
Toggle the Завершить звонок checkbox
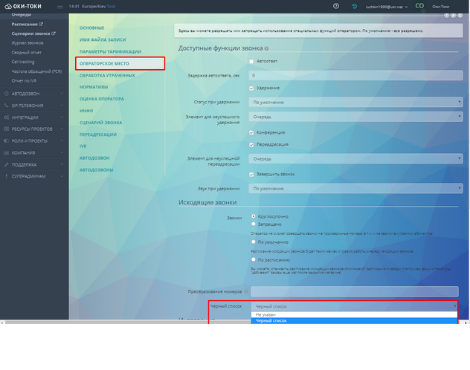pos(252,174)
